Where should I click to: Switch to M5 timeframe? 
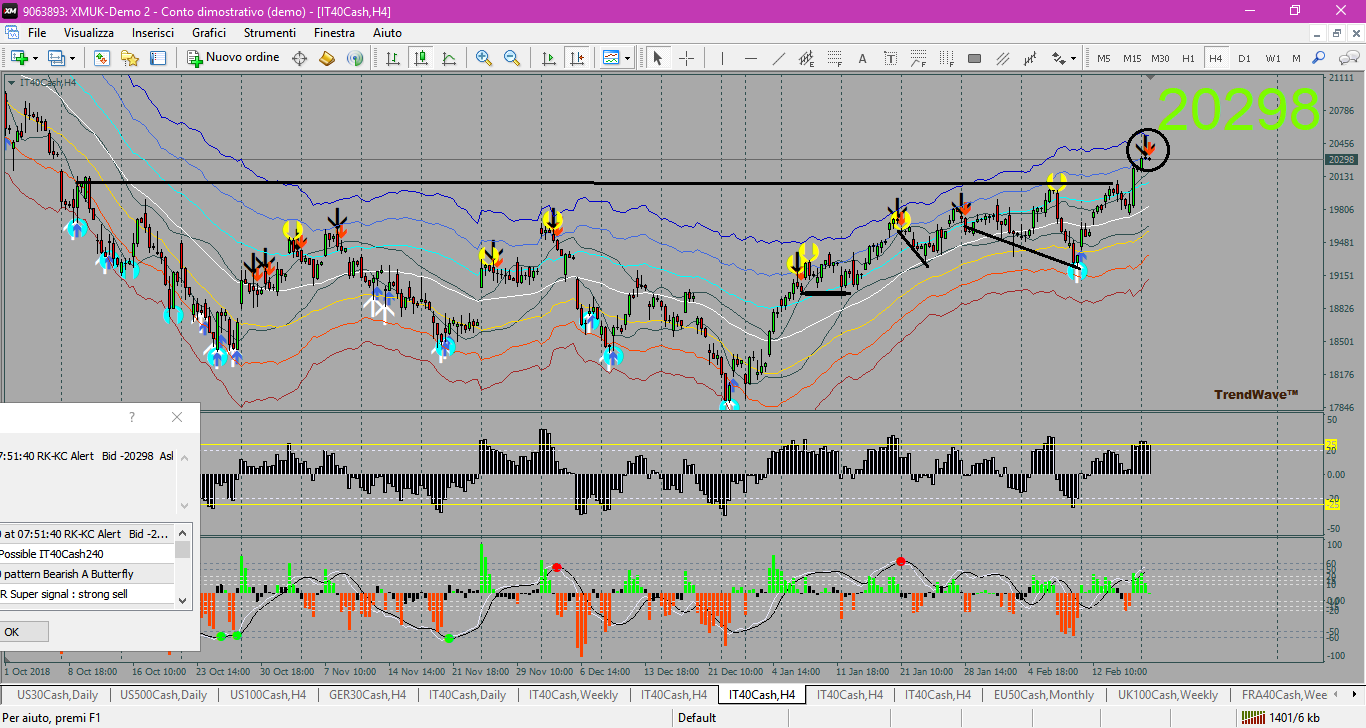coord(1103,58)
